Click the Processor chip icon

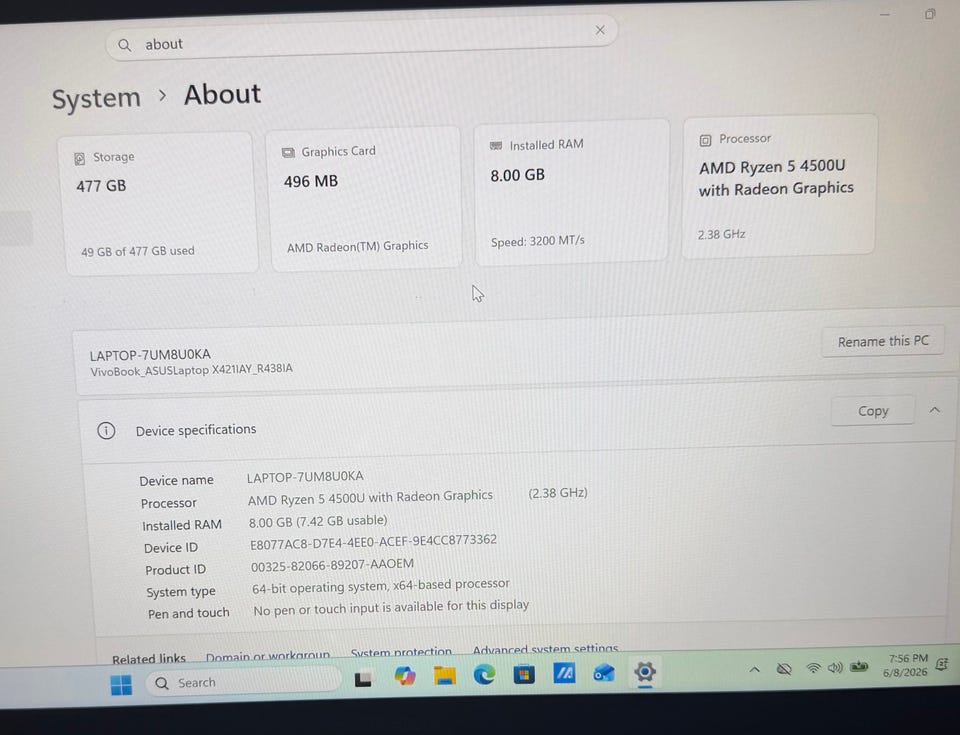[705, 141]
